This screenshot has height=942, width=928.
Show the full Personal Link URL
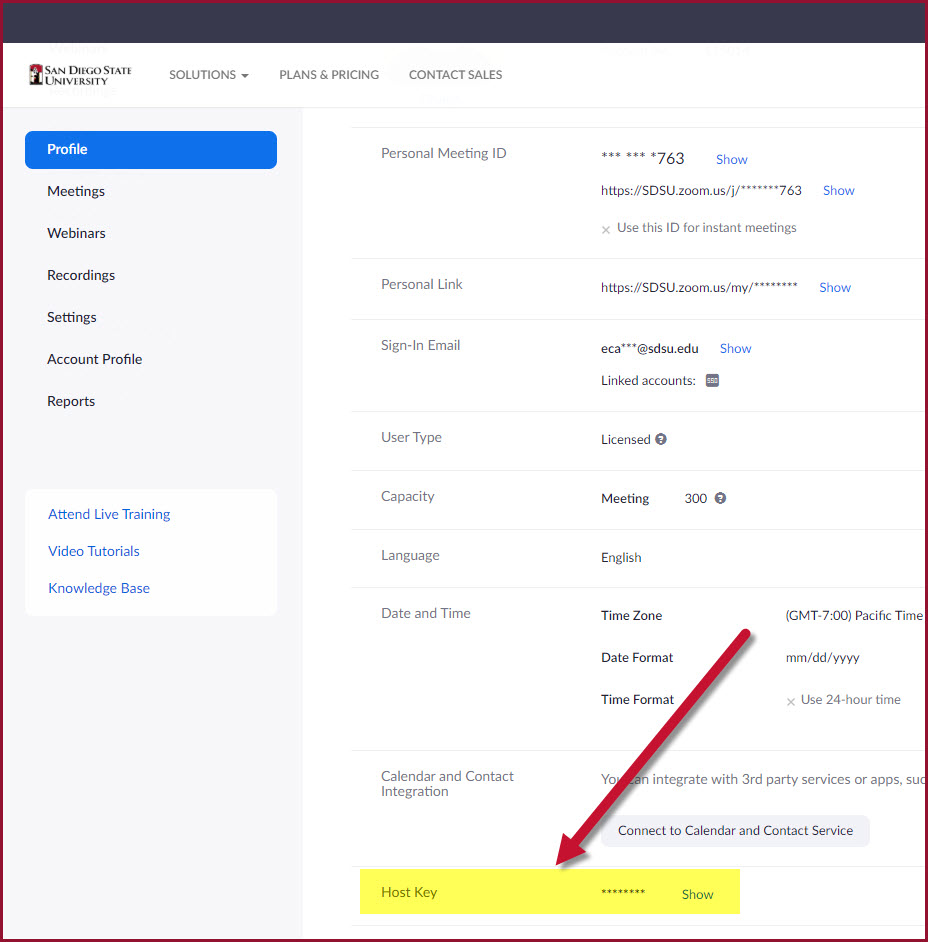click(x=835, y=287)
